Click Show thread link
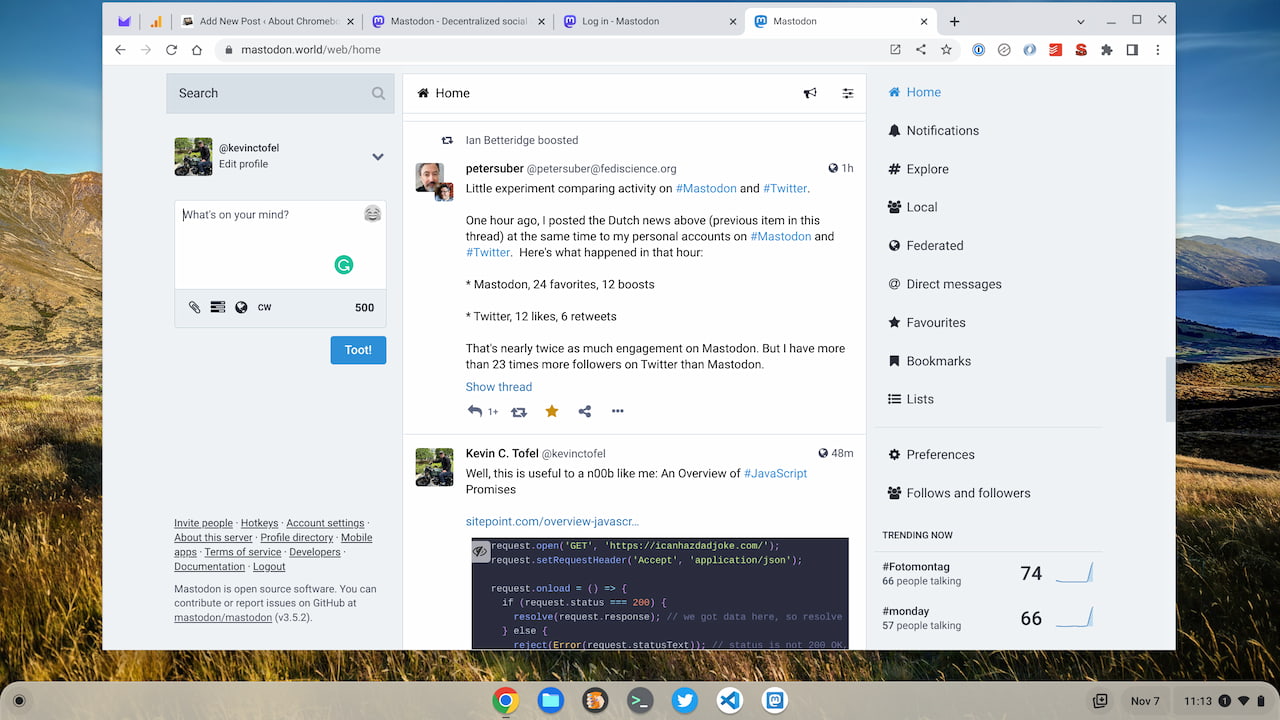1280x720 pixels. [x=499, y=387]
